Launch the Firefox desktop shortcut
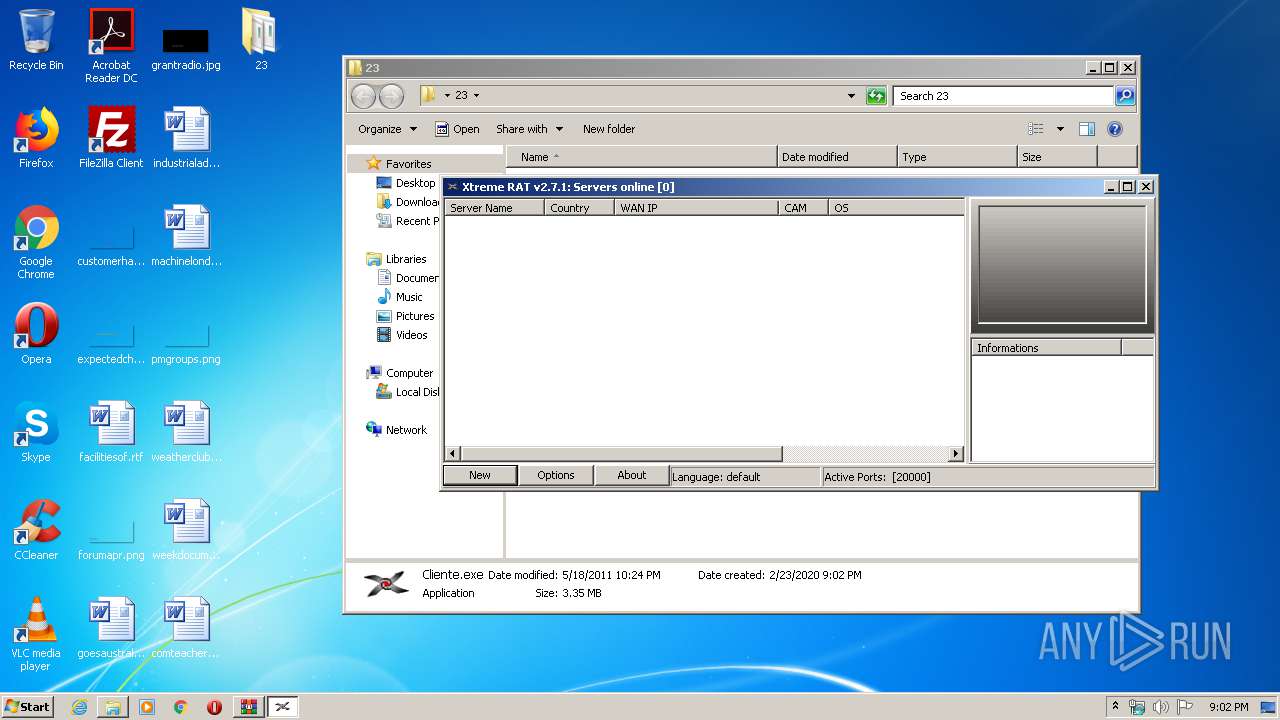Image resolution: width=1280 pixels, height=720 pixels. [x=36, y=138]
